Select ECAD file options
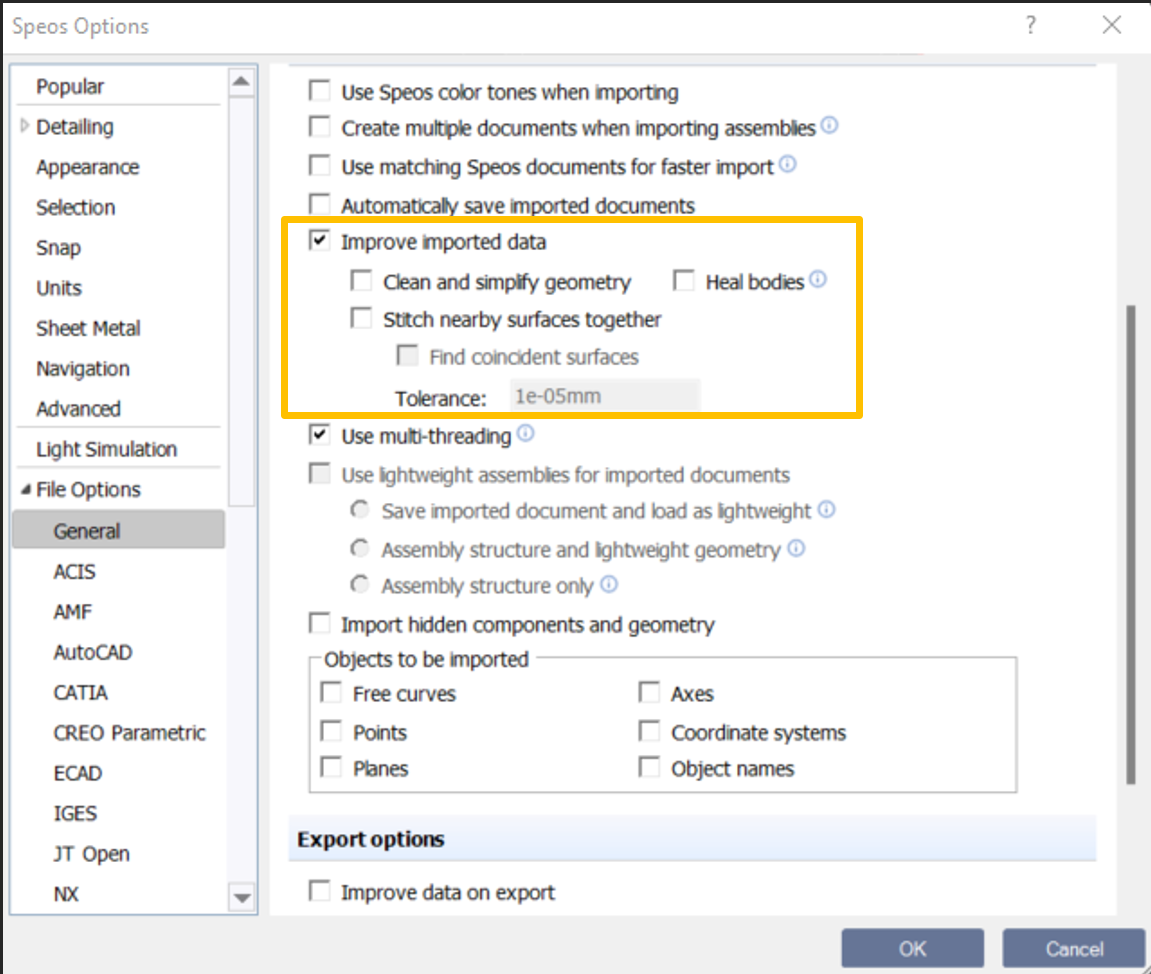 (78, 774)
